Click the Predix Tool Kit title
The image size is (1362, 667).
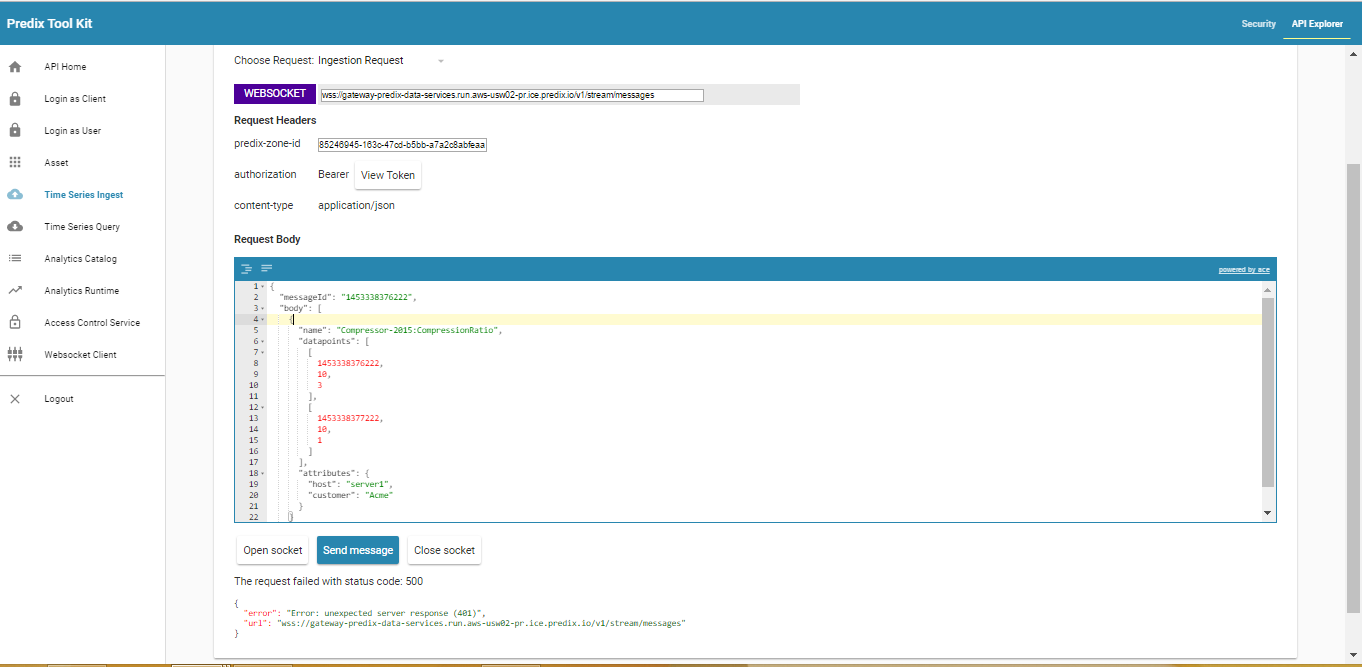49,24
